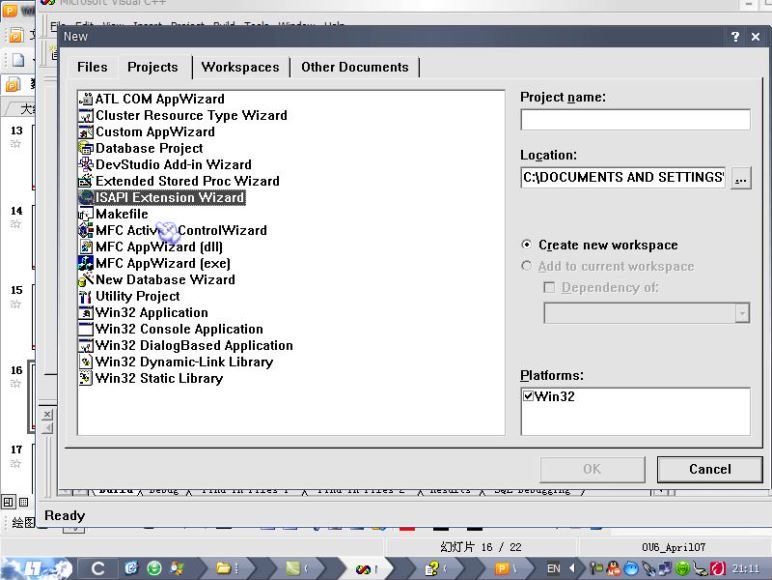This screenshot has width=772, height=580.
Task: Select Database Project icon
Action: (86, 148)
